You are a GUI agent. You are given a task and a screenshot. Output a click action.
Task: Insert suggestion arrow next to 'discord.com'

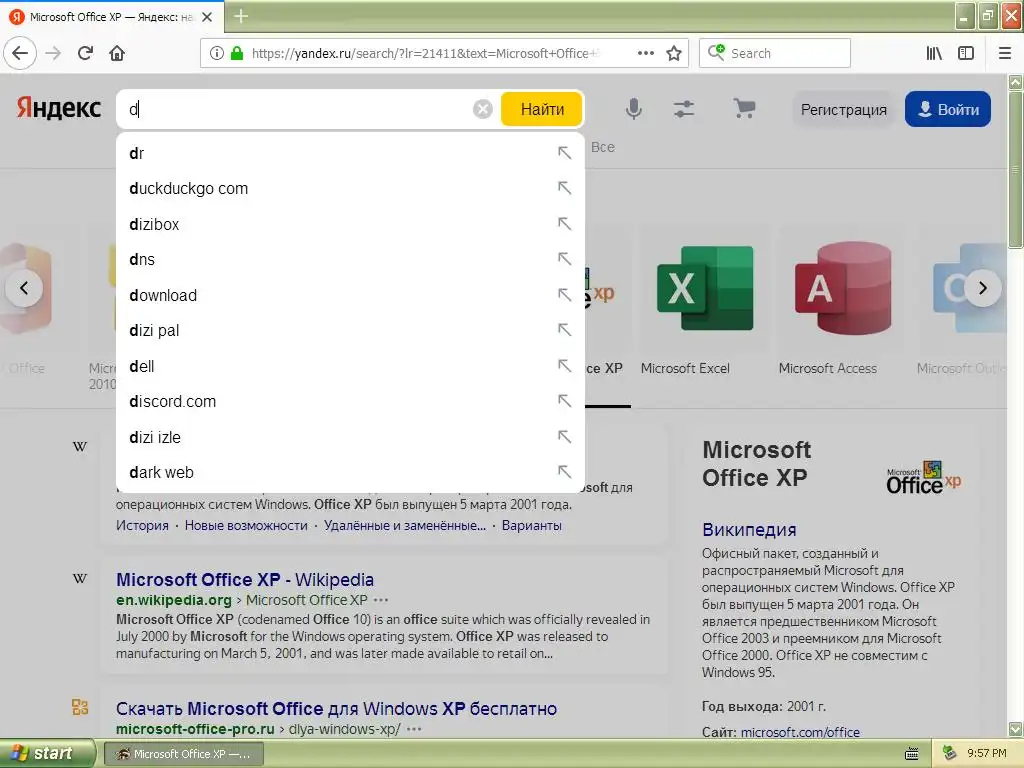(x=564, y=401)
